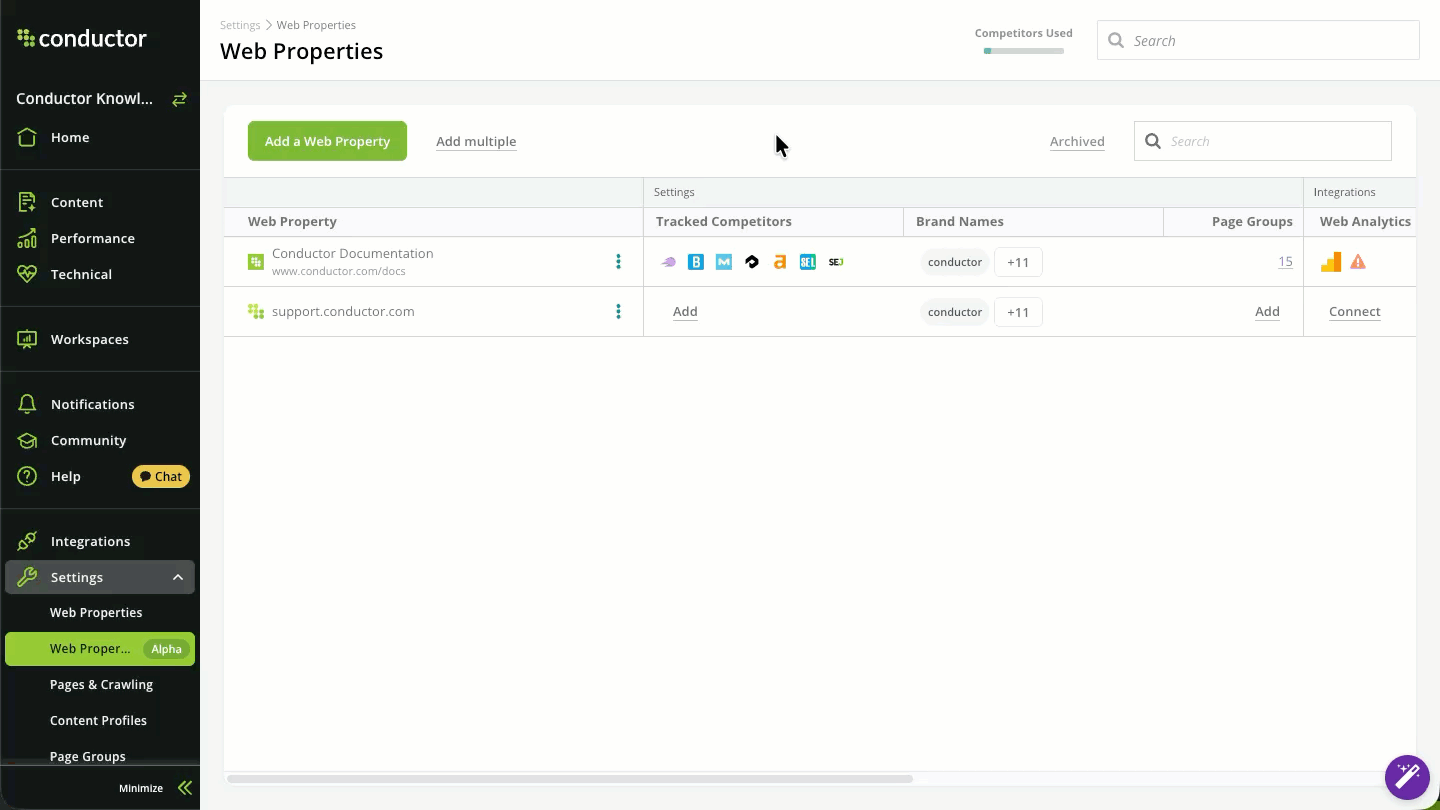Expand +11 brand names for Conductor Documentation

click(1018, 262)
